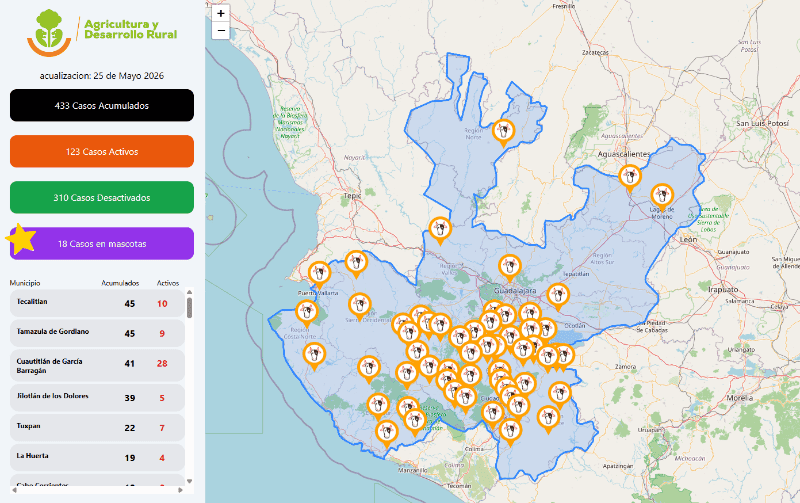Open 18 Casos en mascotas

point(102,244)
